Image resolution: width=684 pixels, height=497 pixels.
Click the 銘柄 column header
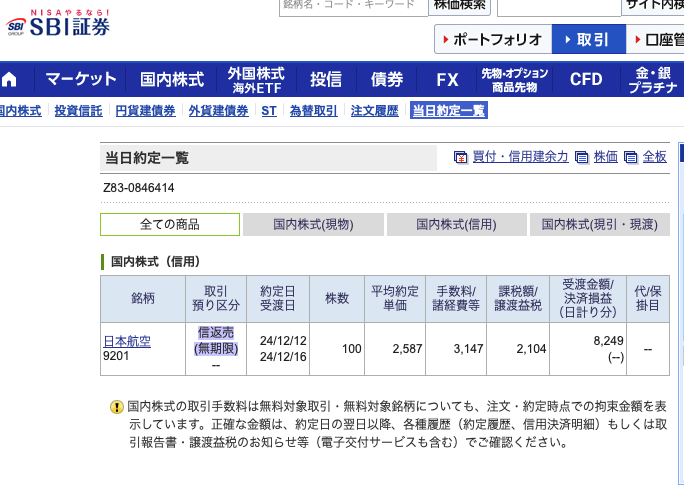(143, 298)
